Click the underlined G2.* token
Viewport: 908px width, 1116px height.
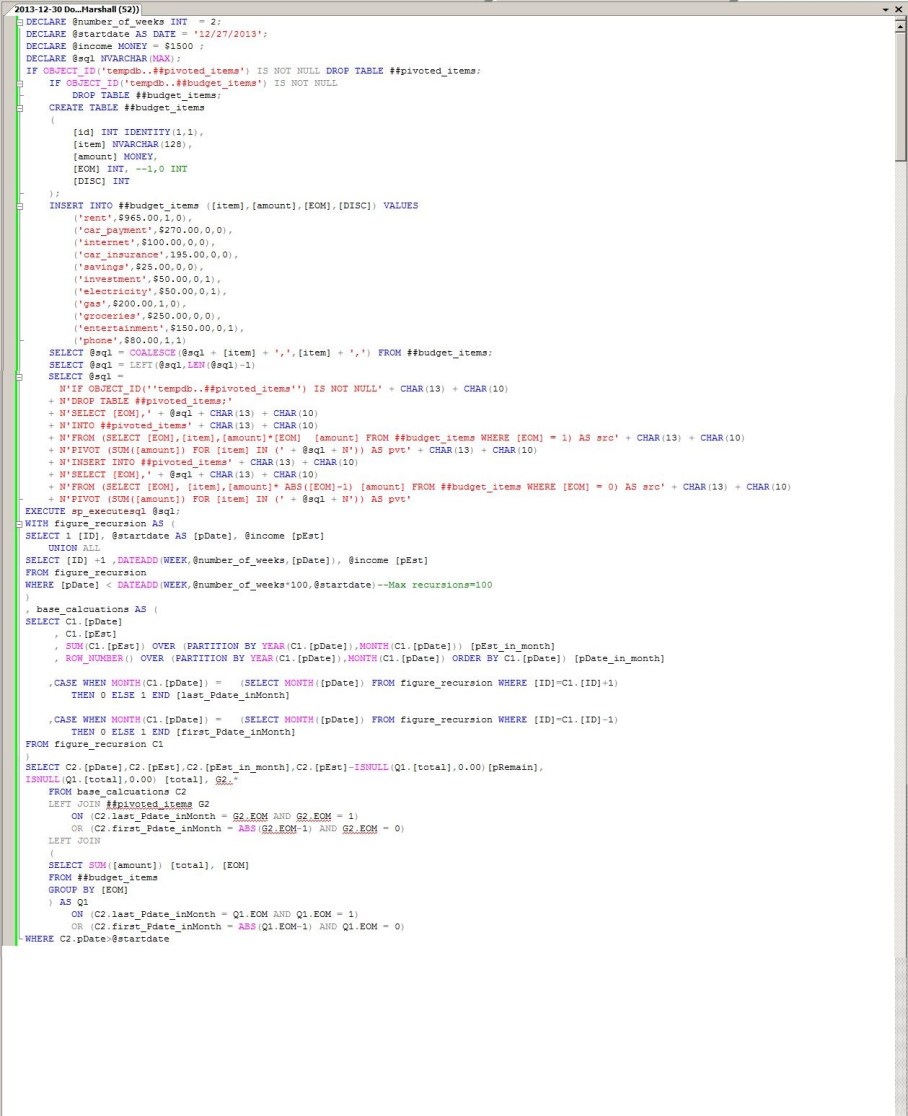pos(222,779)
